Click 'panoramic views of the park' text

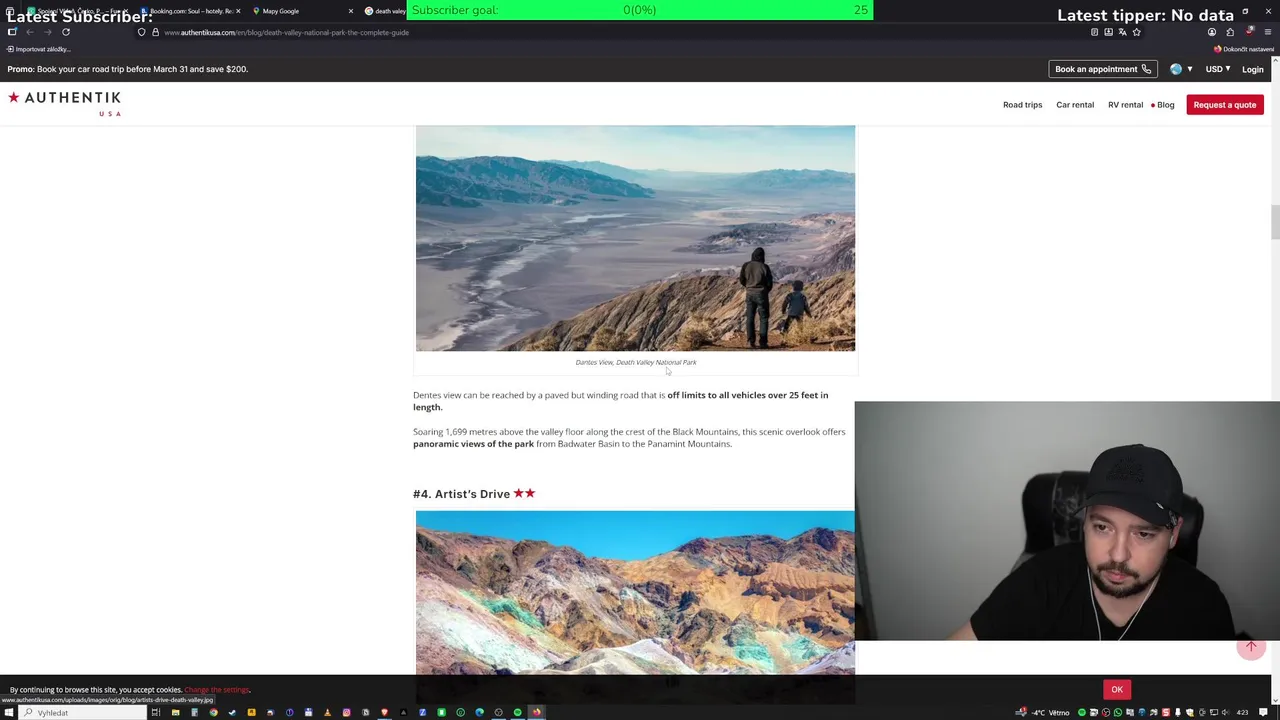(x=473, y=444)
